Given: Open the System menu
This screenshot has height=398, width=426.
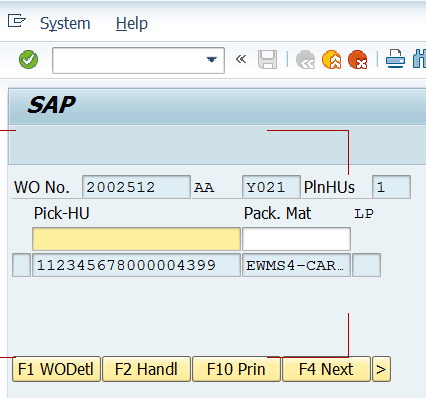Looking at the screenshot, I should click(65, 24).
